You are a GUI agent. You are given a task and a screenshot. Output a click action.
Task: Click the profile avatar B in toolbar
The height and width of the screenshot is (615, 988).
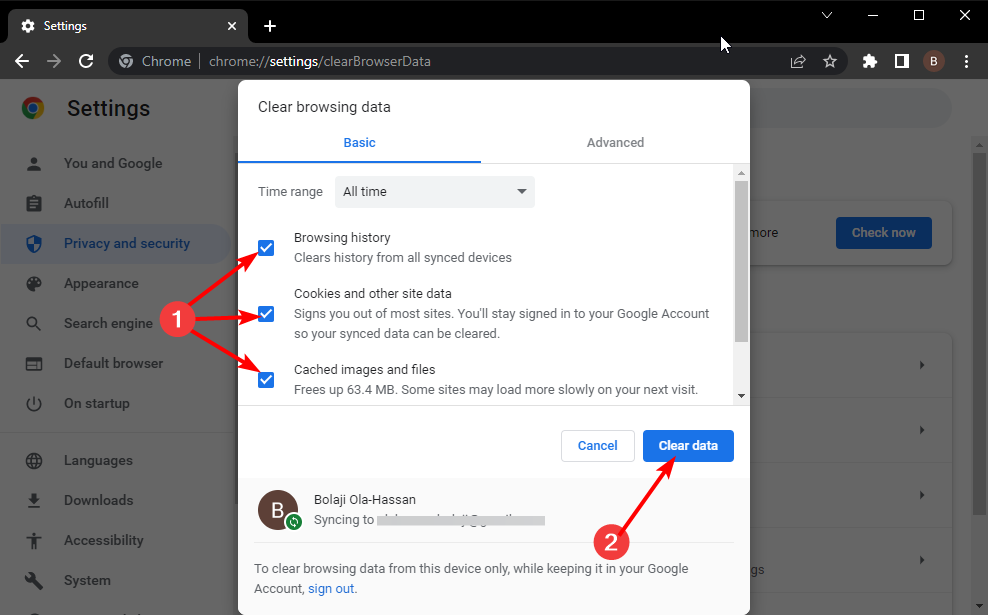934,61
